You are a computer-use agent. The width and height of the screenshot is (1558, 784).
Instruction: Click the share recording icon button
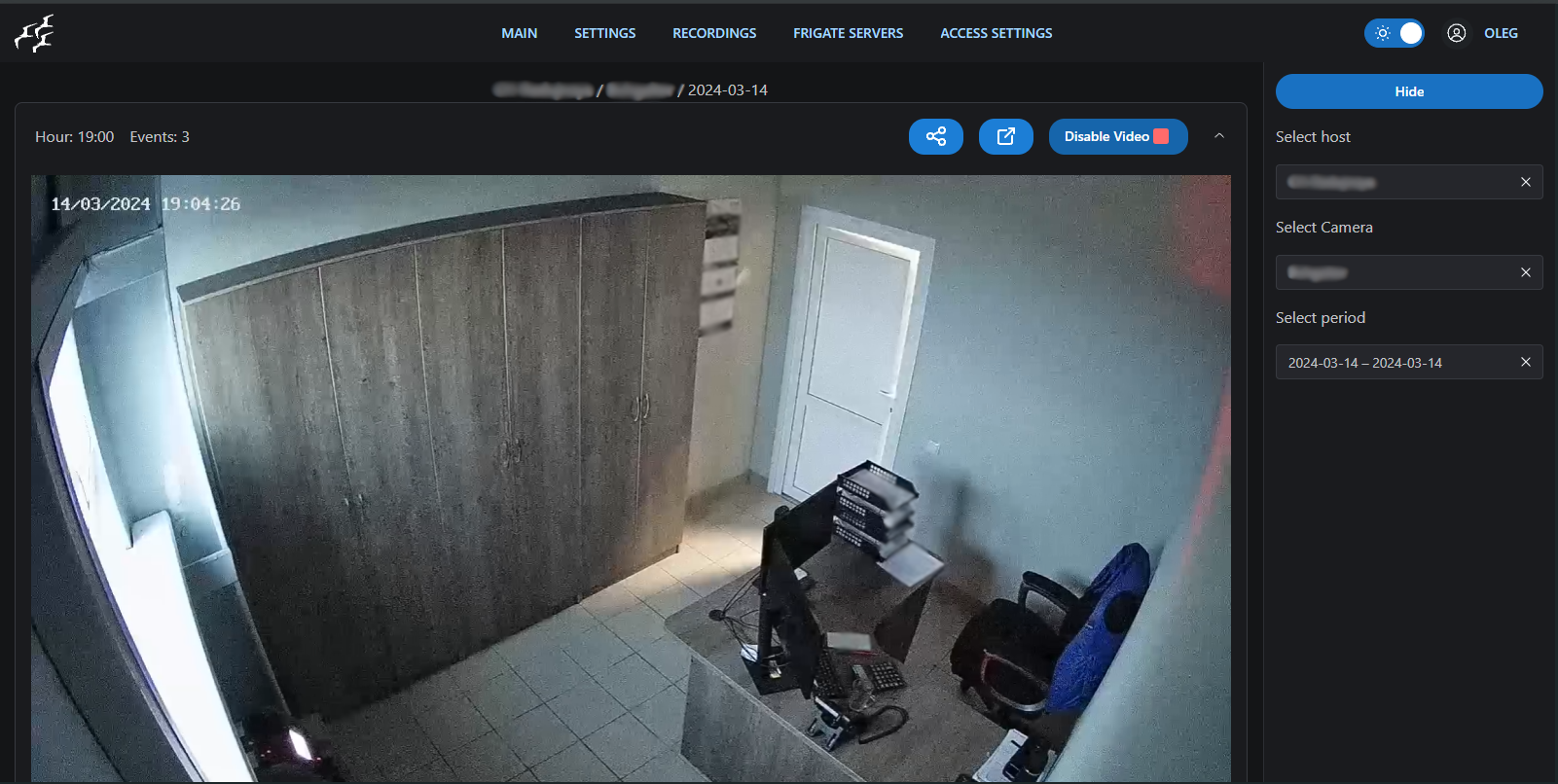point(935,136)
